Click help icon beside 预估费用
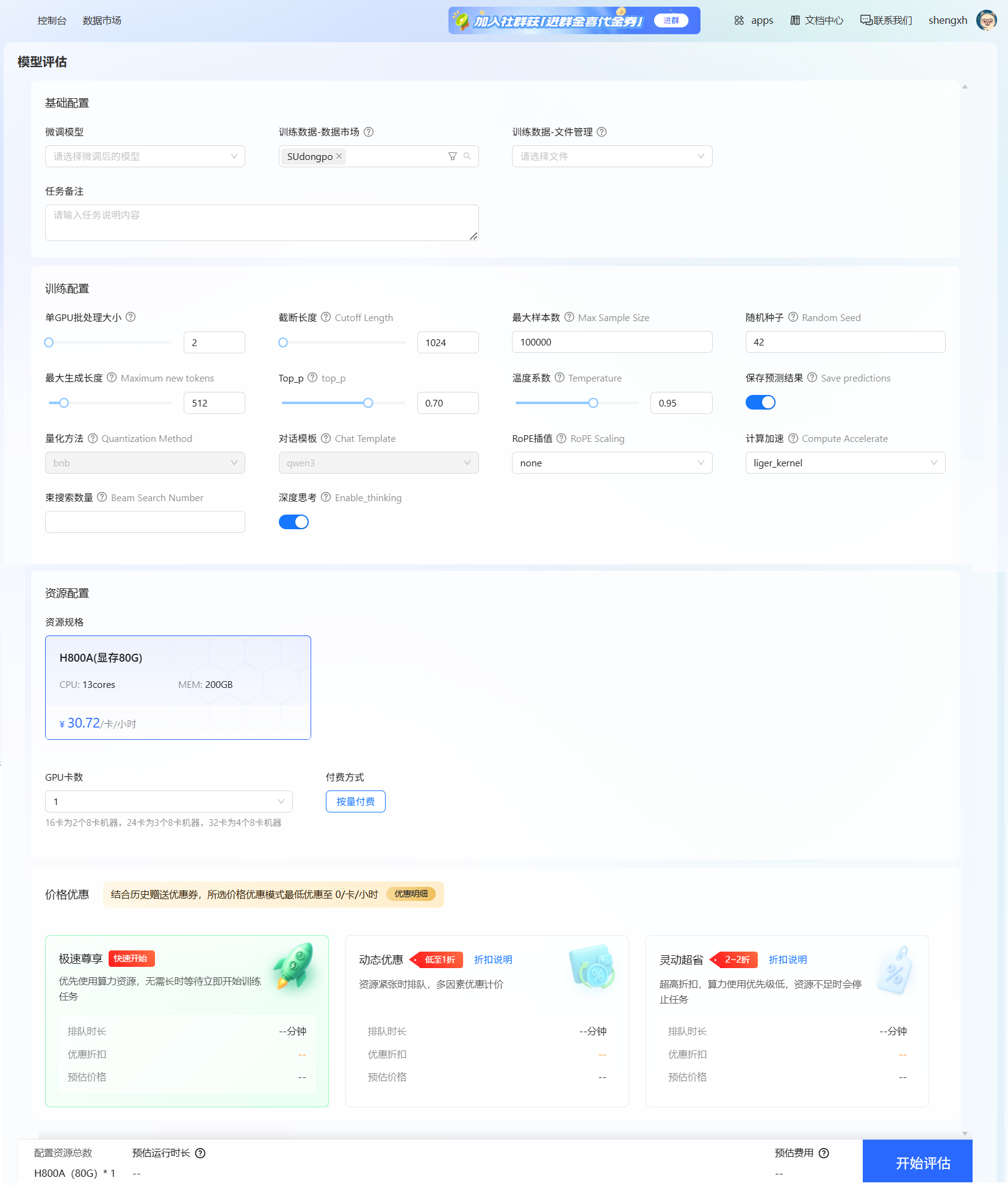 click(x=824, y=1153)
